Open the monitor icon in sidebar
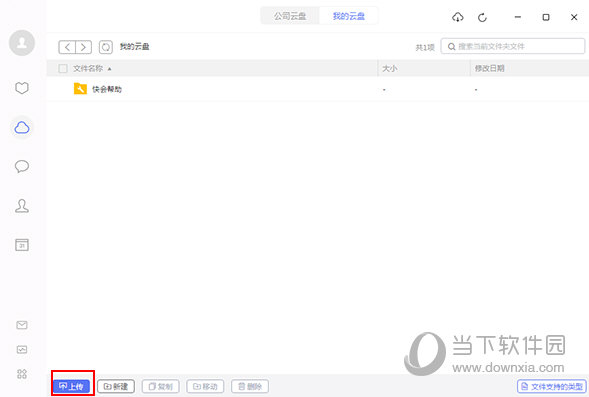 [22, 350]
